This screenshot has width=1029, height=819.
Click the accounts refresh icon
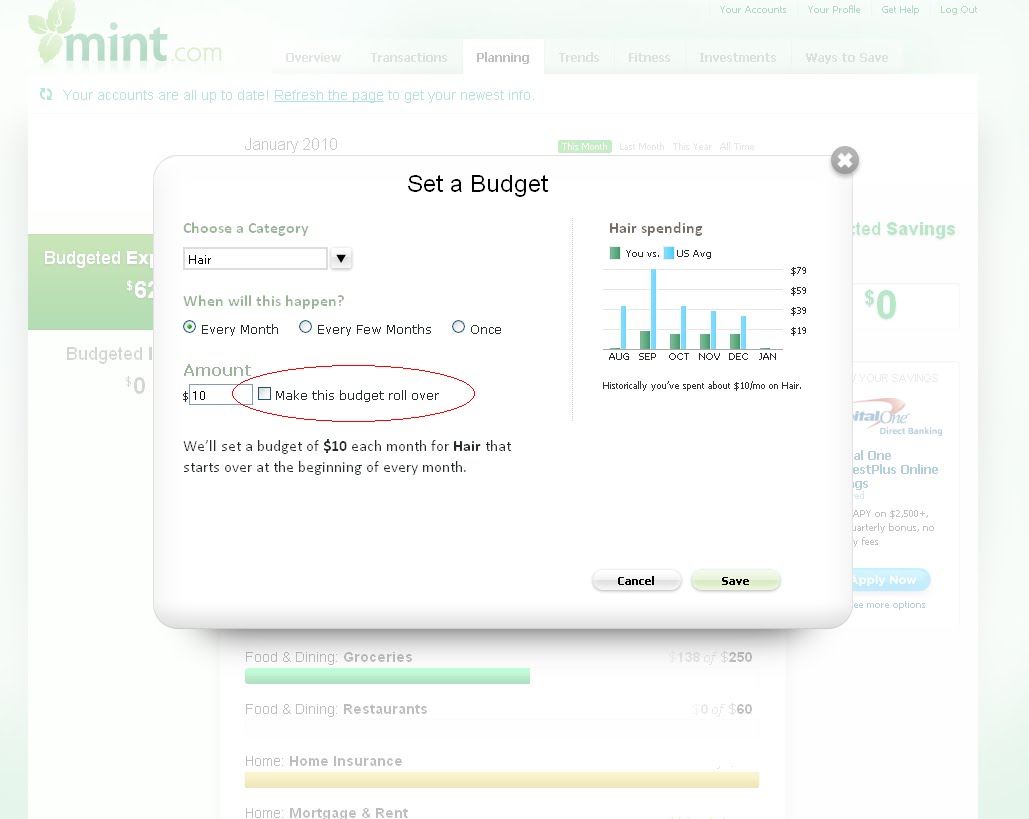click(46, 94)
